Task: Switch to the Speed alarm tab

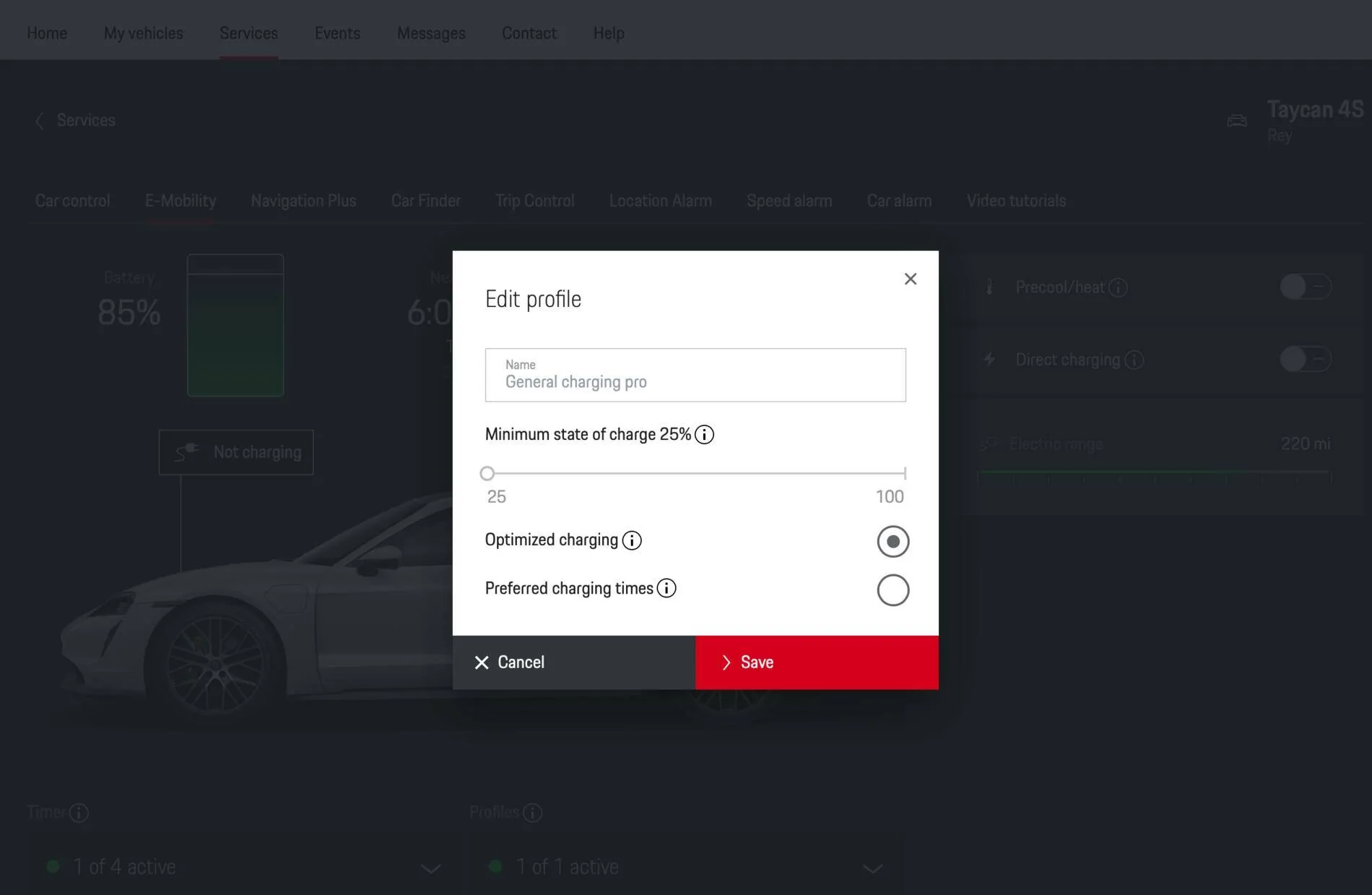Action: coord(789,201)
